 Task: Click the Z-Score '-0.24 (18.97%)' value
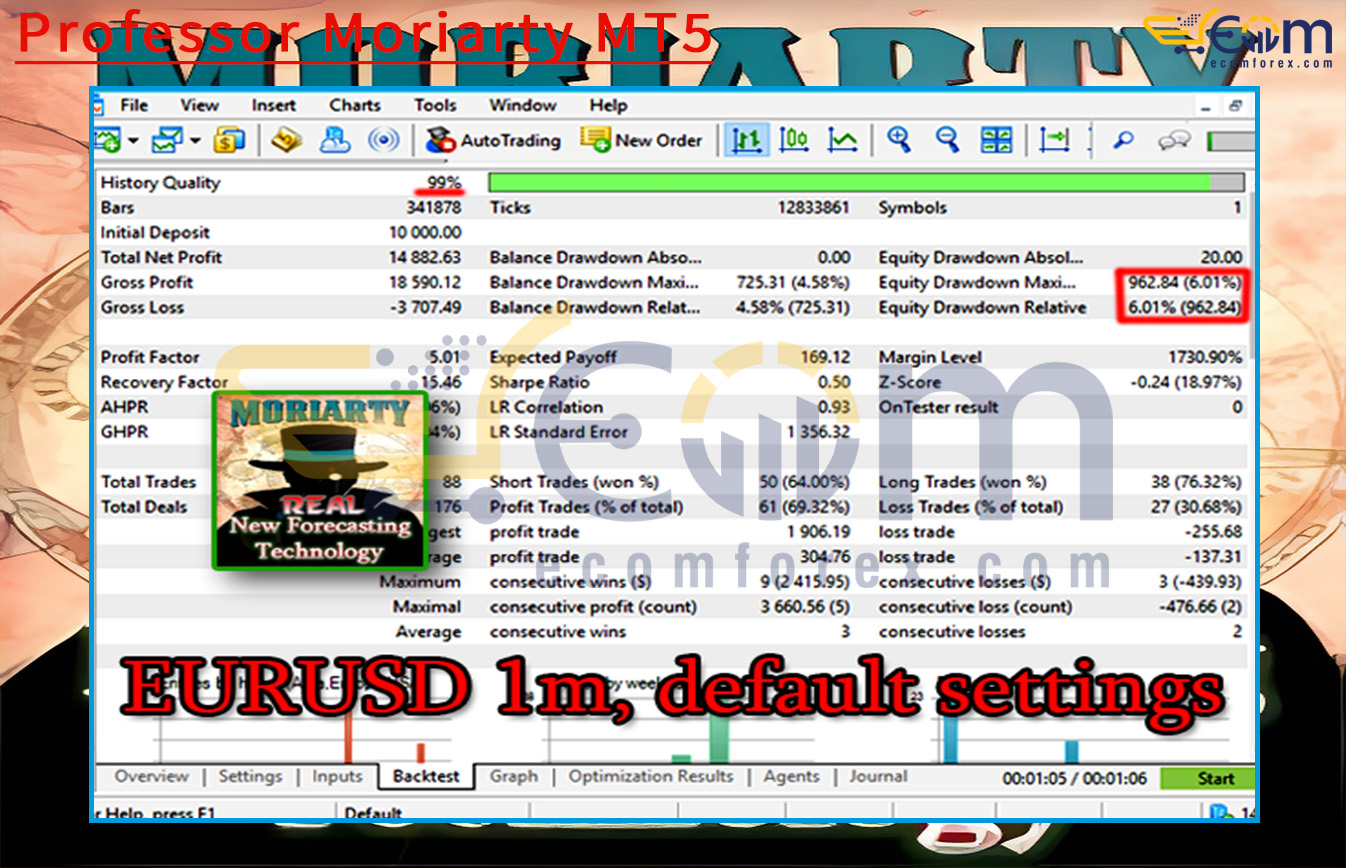(x=1186, y=382)
